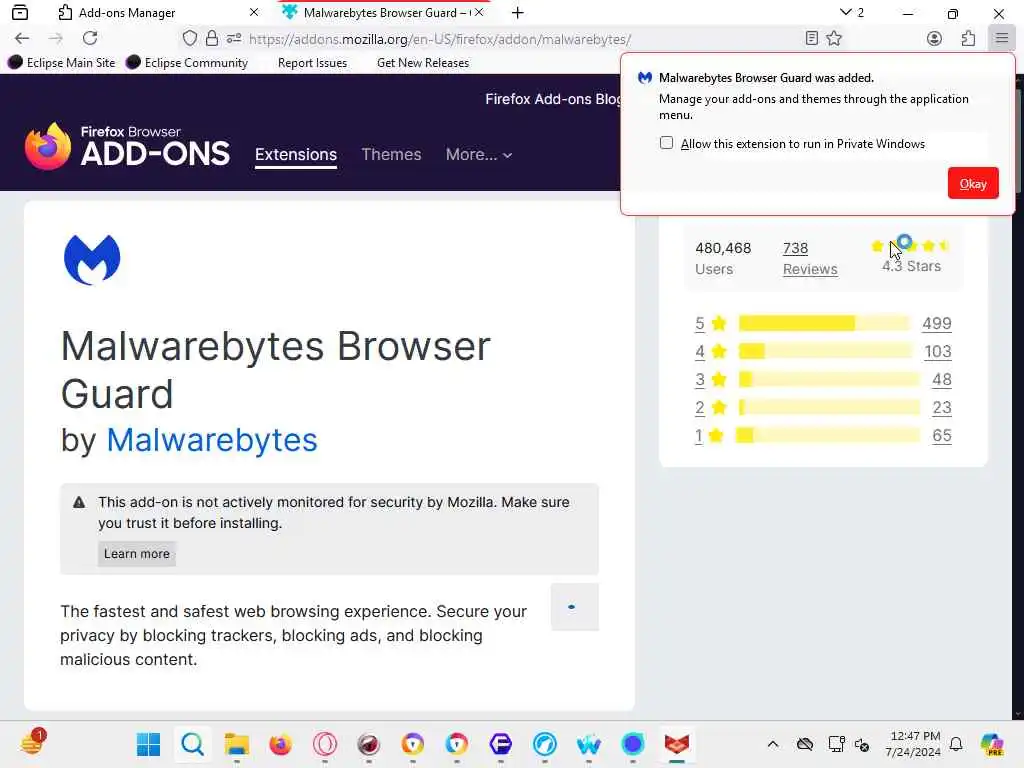
Task: Expand the More... navigation dropdown
Action: point(479,155)
